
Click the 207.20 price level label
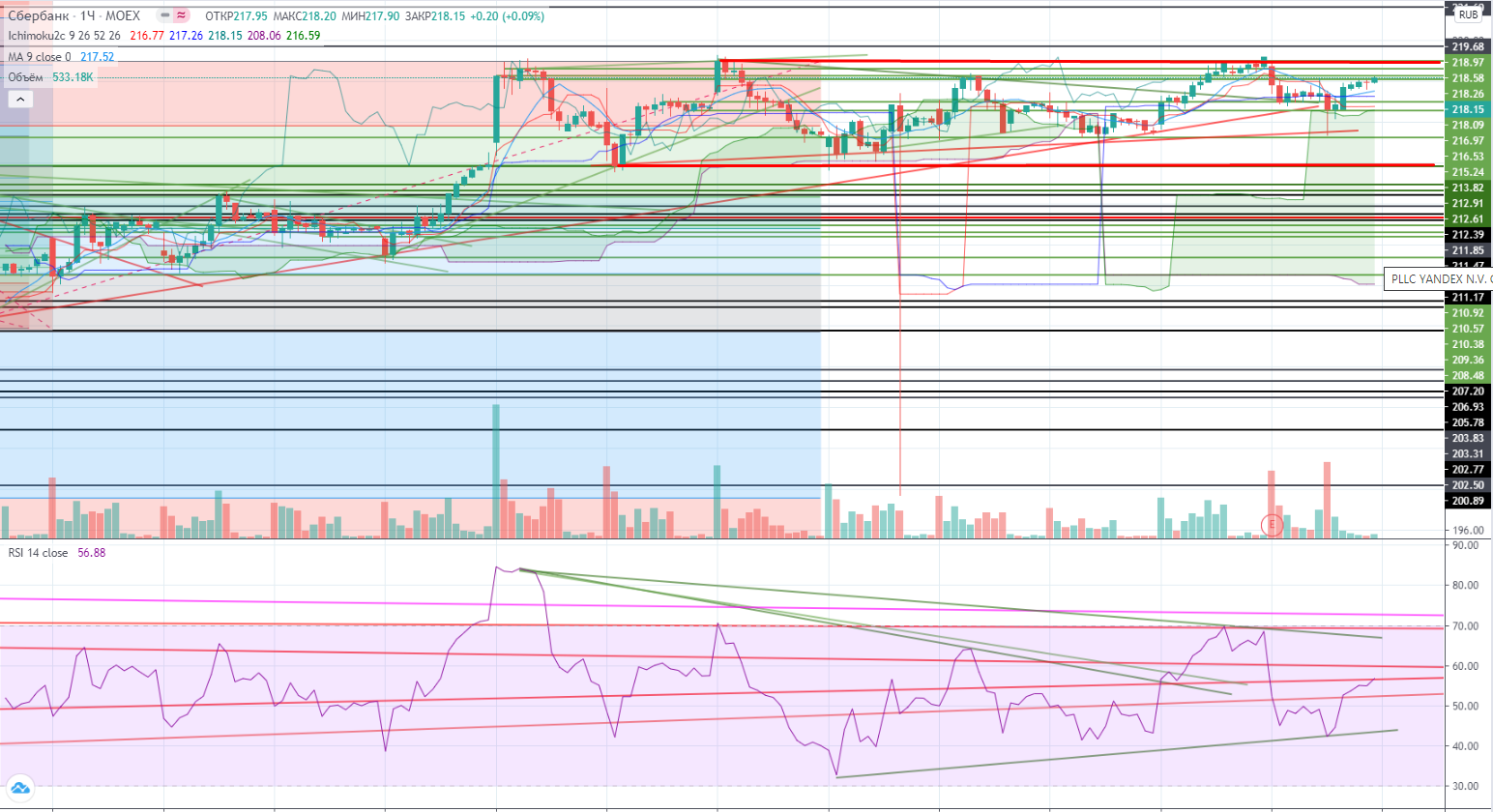click(1467, 391)
